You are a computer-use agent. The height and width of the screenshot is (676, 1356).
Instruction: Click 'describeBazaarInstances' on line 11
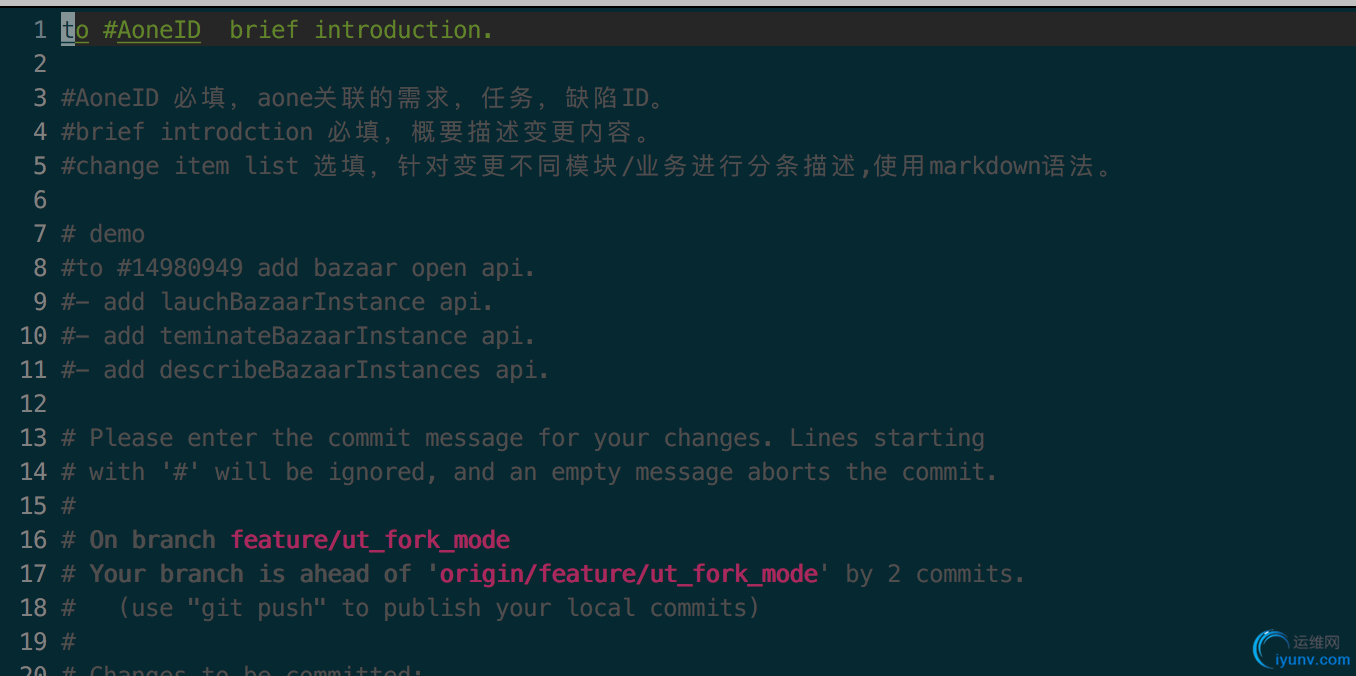pos(321,370)
